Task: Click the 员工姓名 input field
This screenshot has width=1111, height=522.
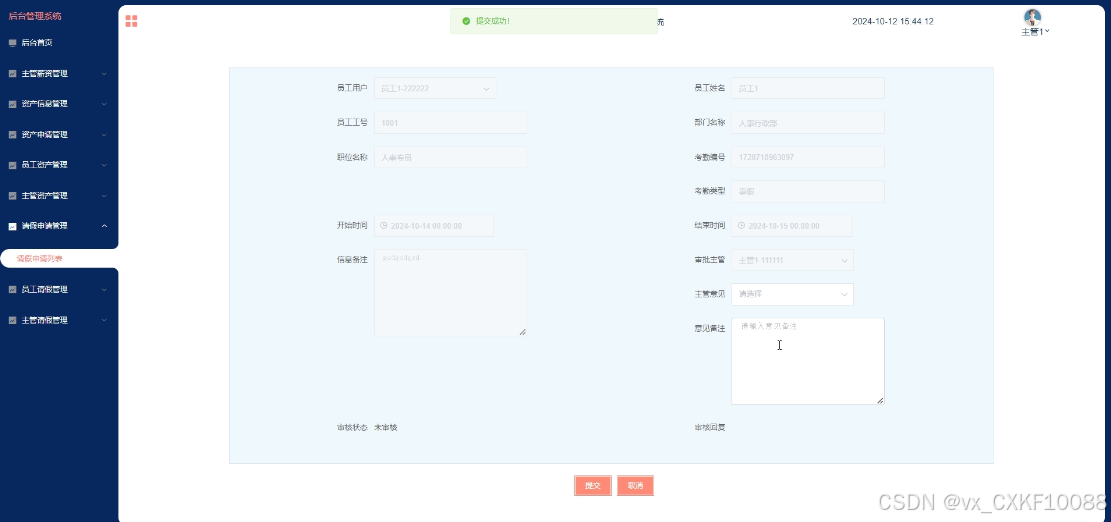Action: [808, 89]
